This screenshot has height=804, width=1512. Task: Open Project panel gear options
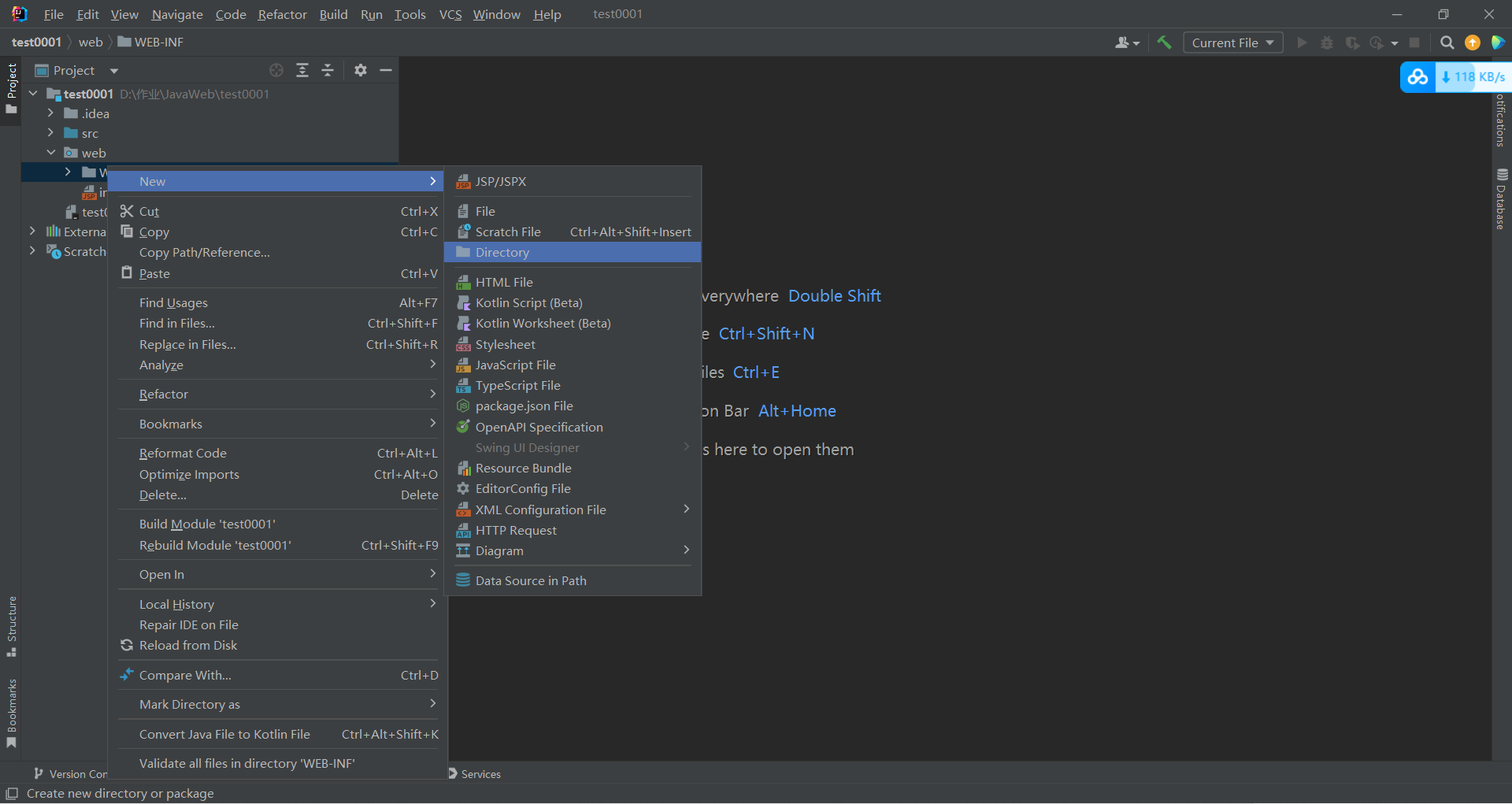click(x=361, y=70)
